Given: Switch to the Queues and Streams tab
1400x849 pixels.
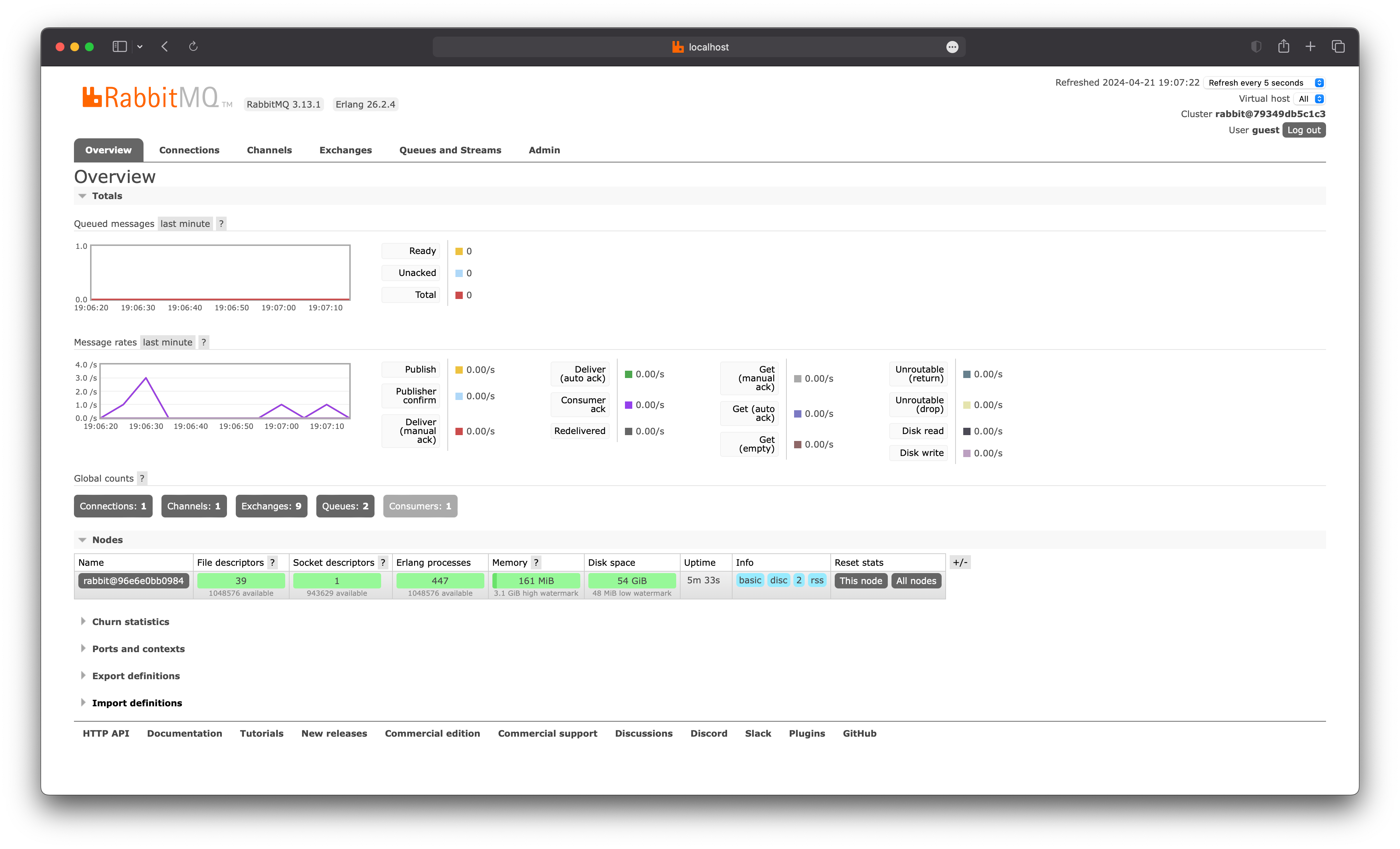Looking at the screenshot, I should (x=450, y=150).
